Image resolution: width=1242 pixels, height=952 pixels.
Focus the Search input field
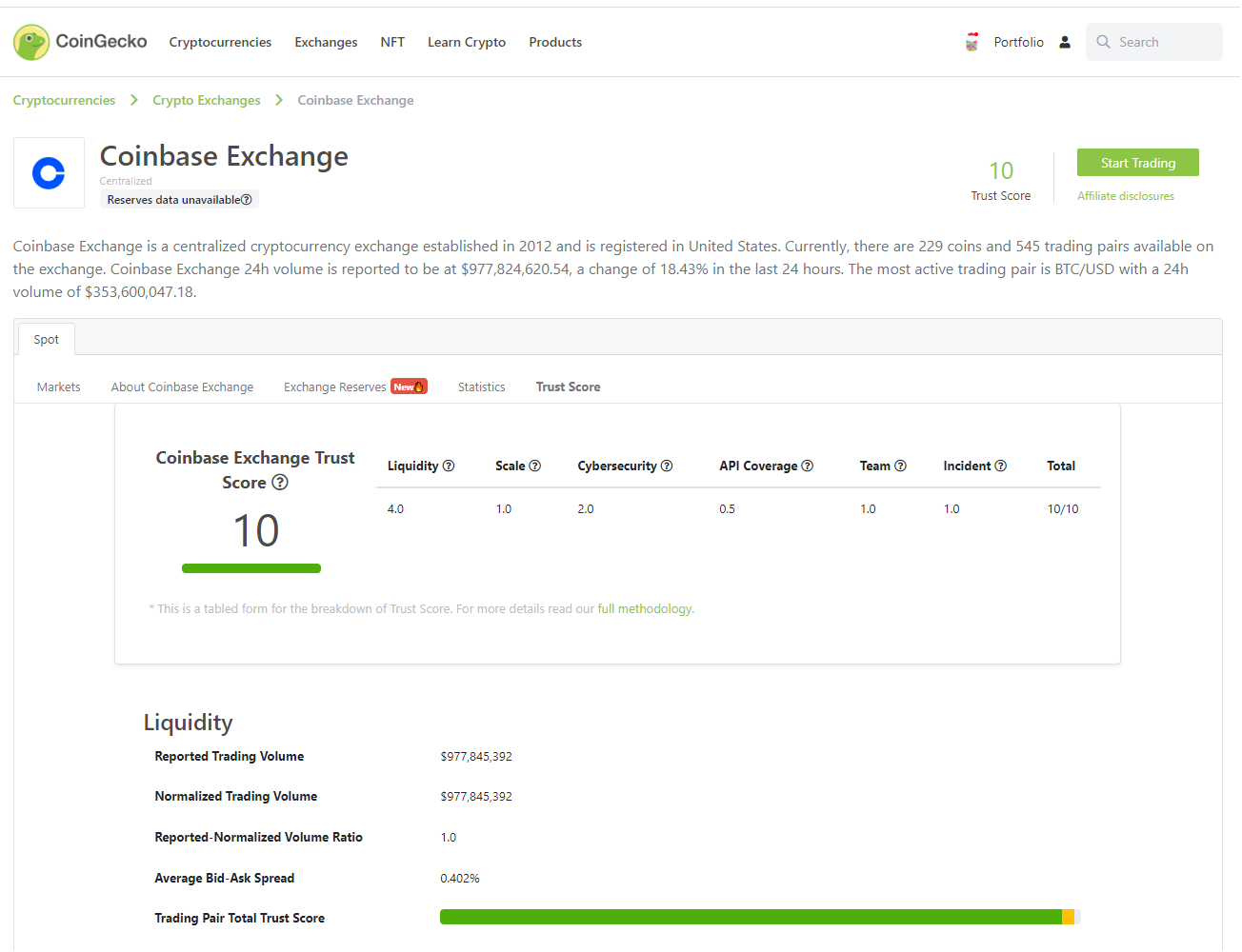(x=1153, y=42)
